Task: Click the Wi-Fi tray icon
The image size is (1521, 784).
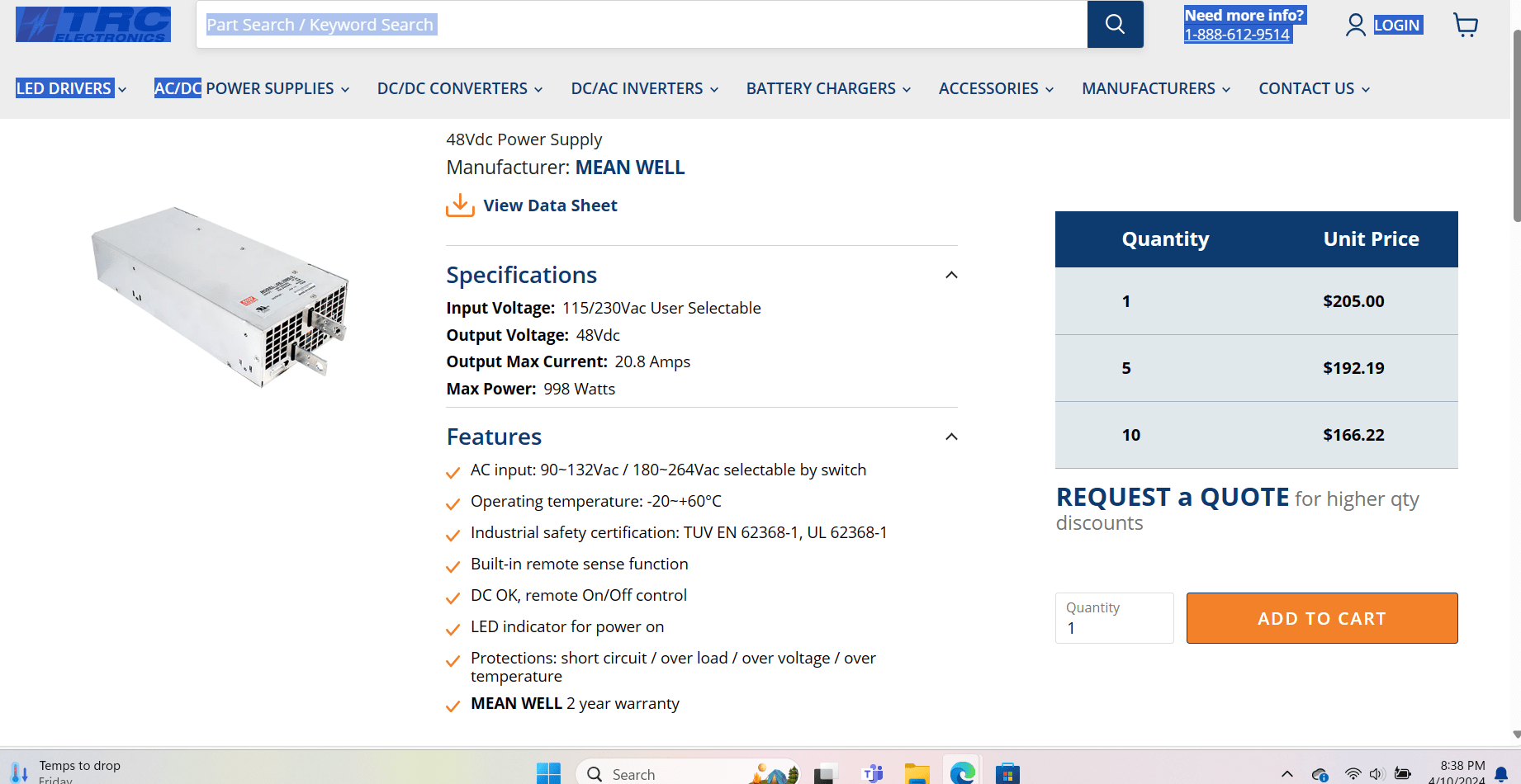Action: pos(1353,774)
